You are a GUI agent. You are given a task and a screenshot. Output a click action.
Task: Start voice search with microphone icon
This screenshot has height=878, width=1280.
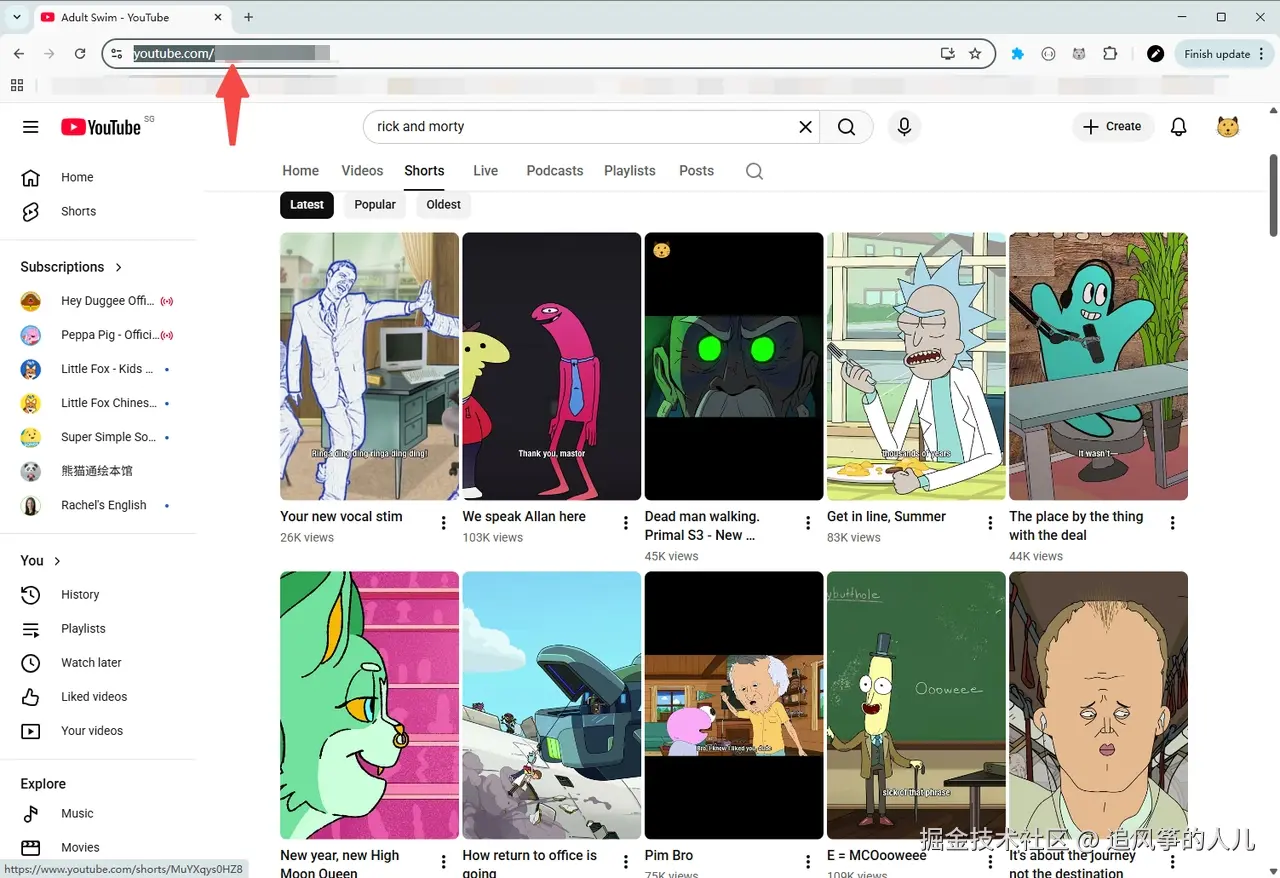tap(904, 127)
